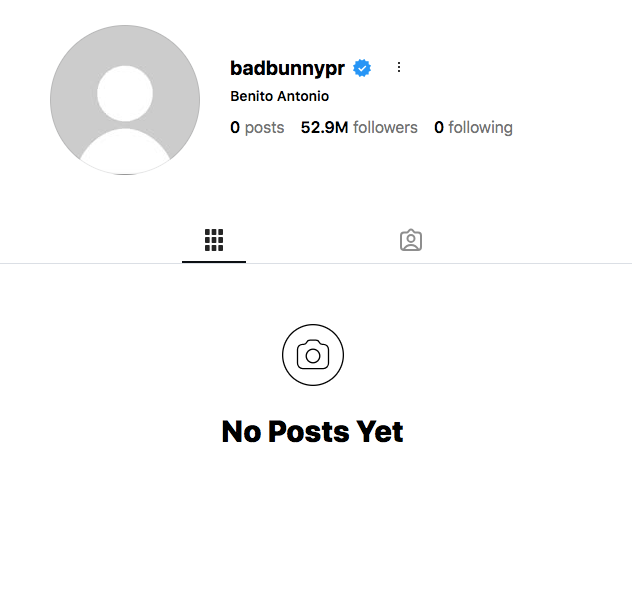Click the No Posts Yet heading

click(312, 432)
